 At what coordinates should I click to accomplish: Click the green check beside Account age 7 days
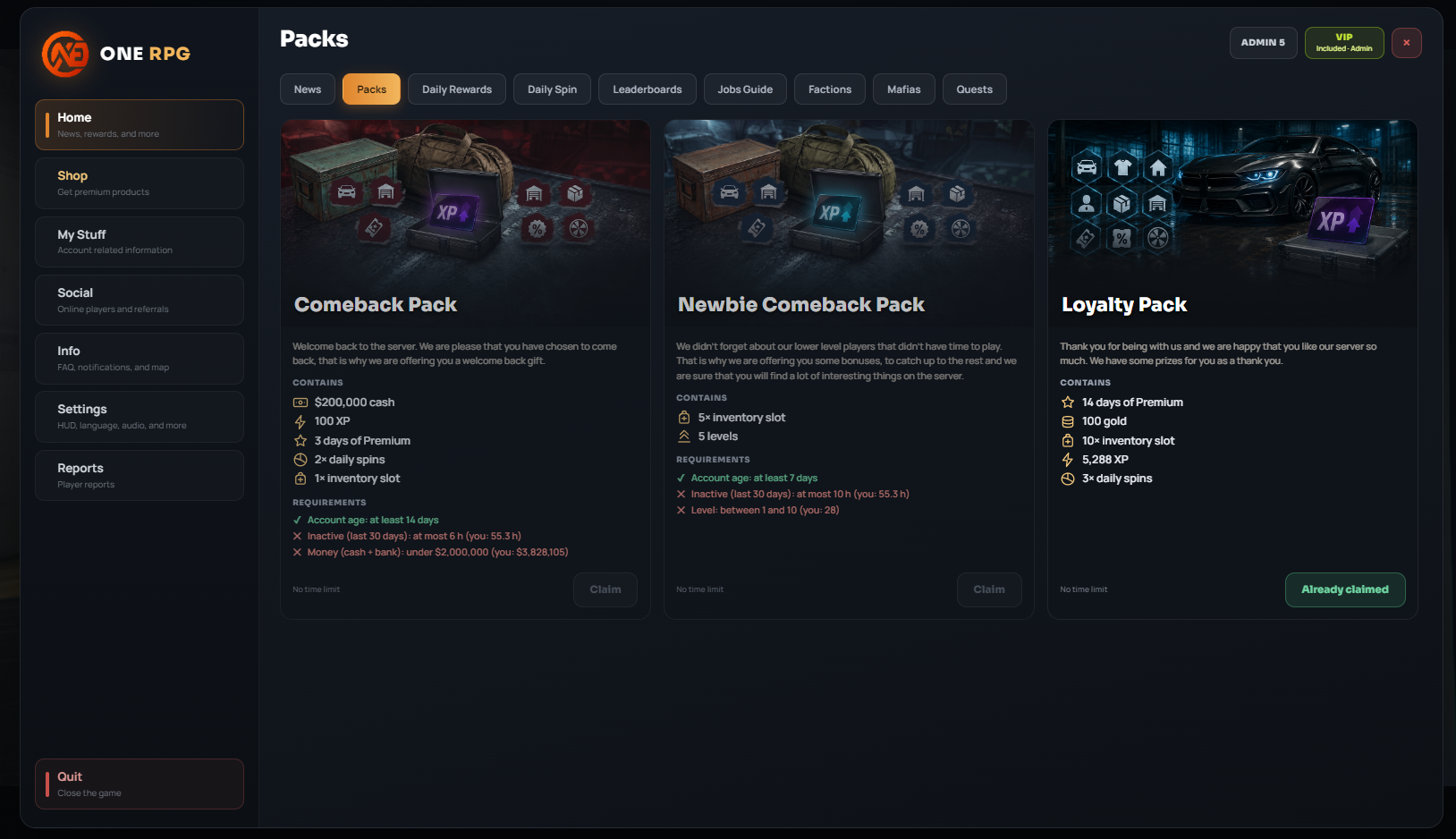tap(681, 479)
